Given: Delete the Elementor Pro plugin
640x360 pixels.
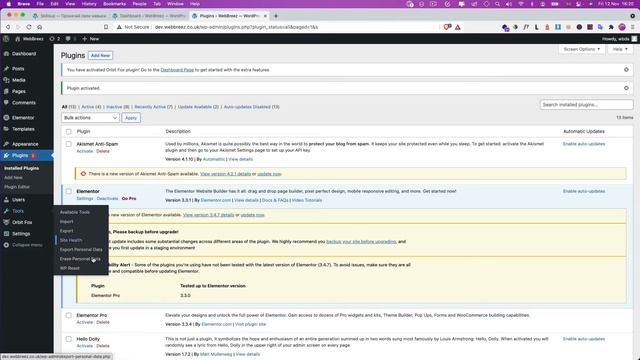Looking at the screenshot, I should tap(103, 322).
